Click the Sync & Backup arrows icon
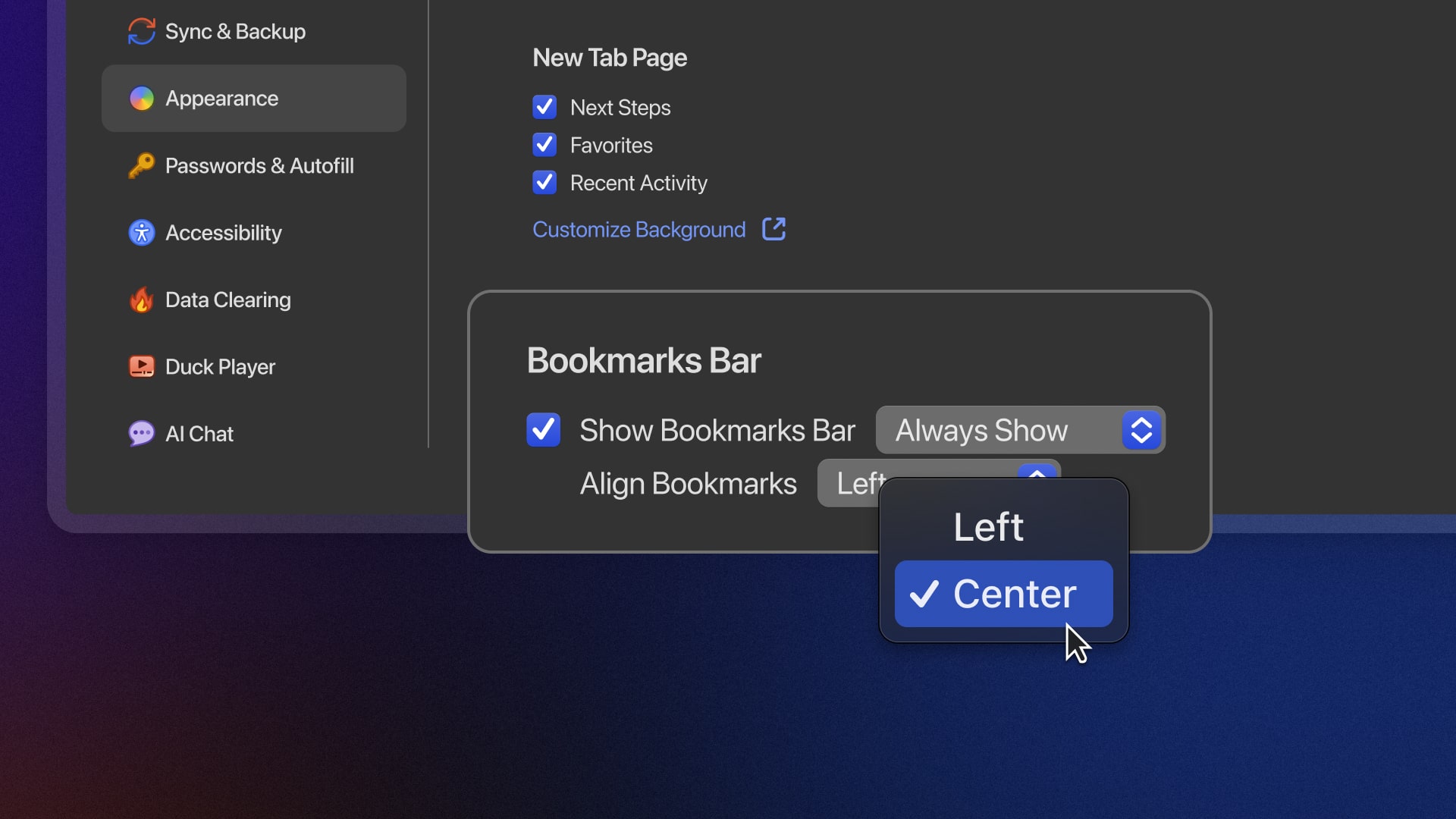Viewport: 1456px width, 819px height. 141,31
